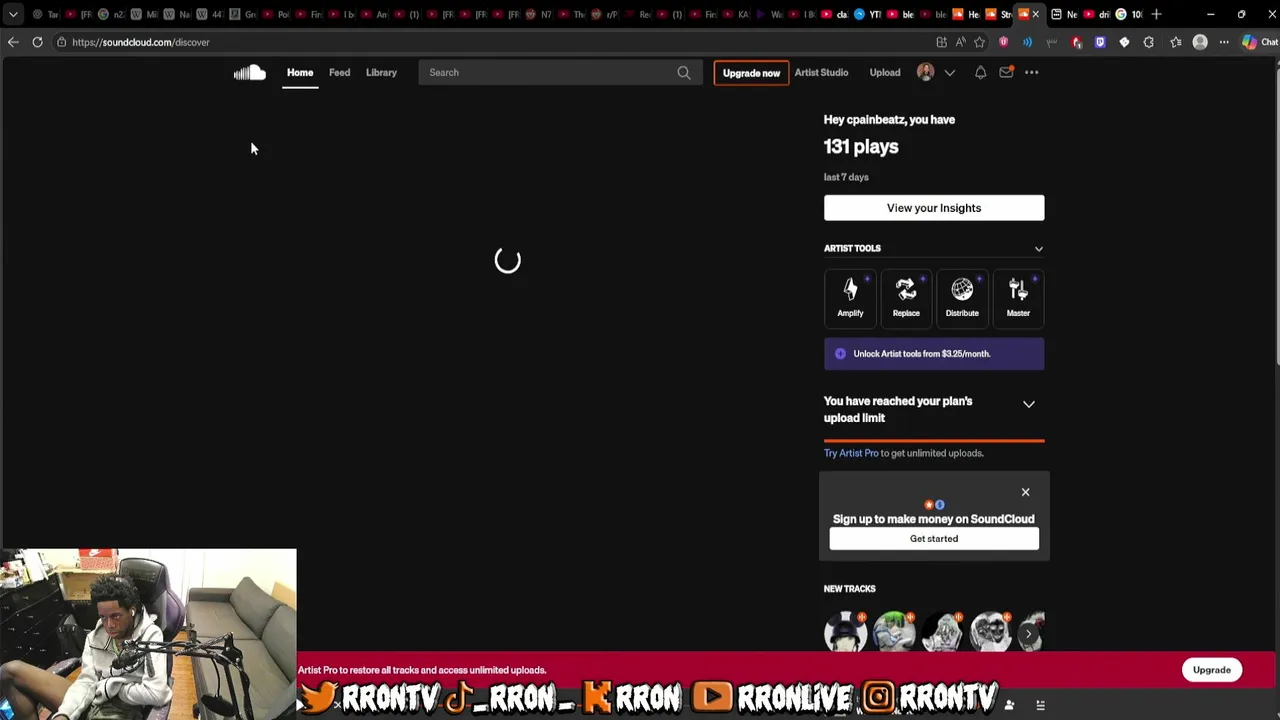
Task: Click the Get started button
Action: (x=934, y=539)
